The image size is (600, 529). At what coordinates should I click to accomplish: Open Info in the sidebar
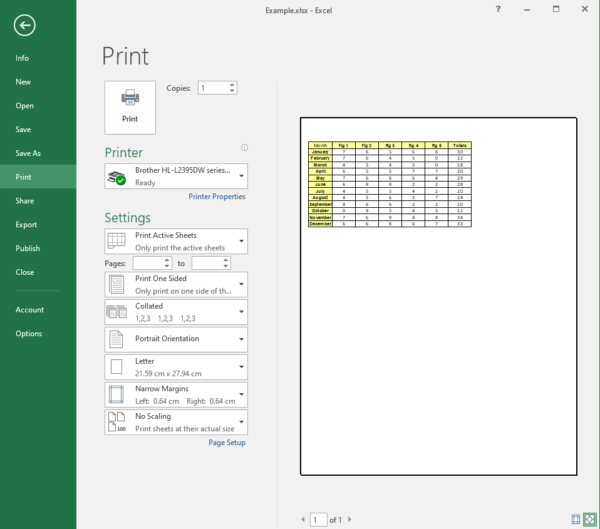22,58
